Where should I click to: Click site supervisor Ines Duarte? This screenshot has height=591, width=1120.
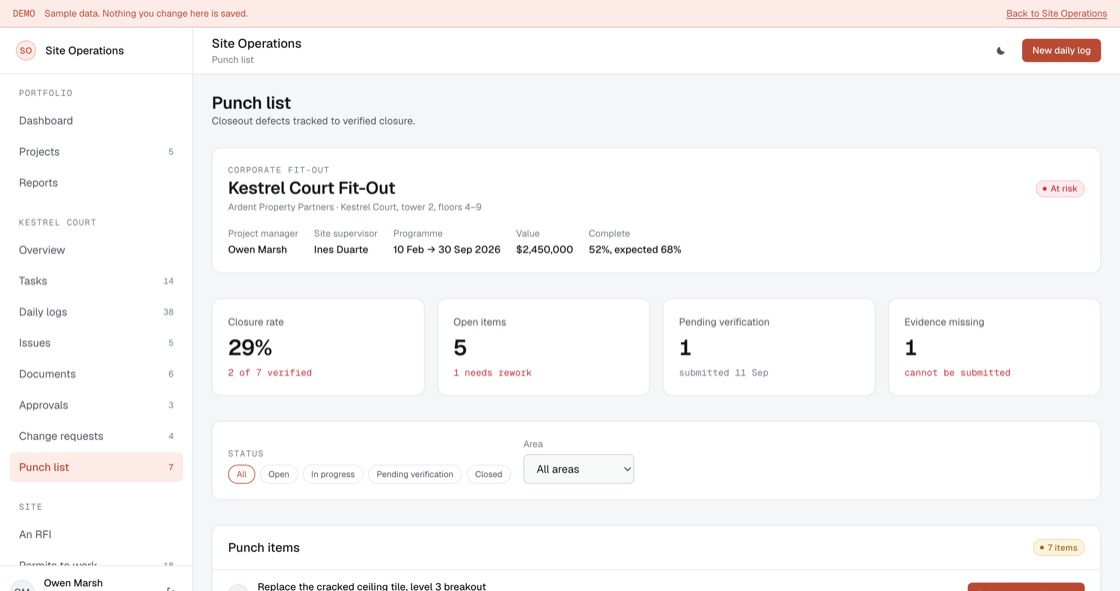click(x=341, y=249)
